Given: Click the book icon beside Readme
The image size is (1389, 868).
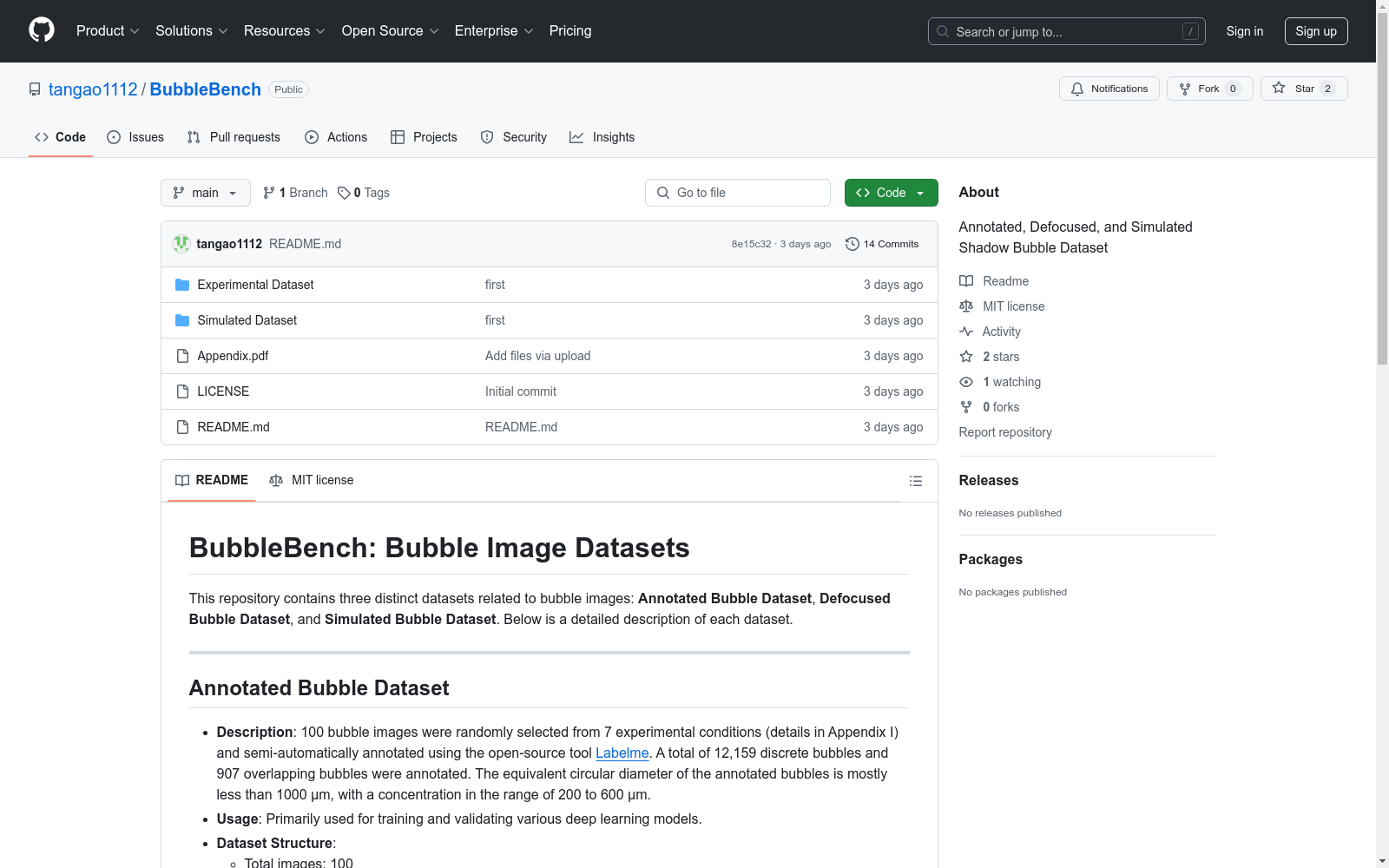Looking at the screenshot, I should pos(966,281).
